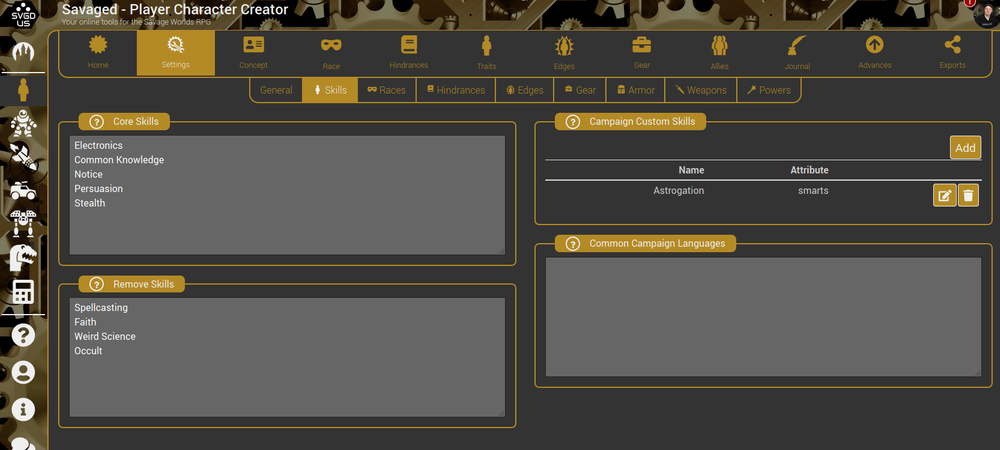Click the Electronics line in Core Skills
Image resolution: width=1000 pixels, height=450 pixels.
tap(98, 145)
